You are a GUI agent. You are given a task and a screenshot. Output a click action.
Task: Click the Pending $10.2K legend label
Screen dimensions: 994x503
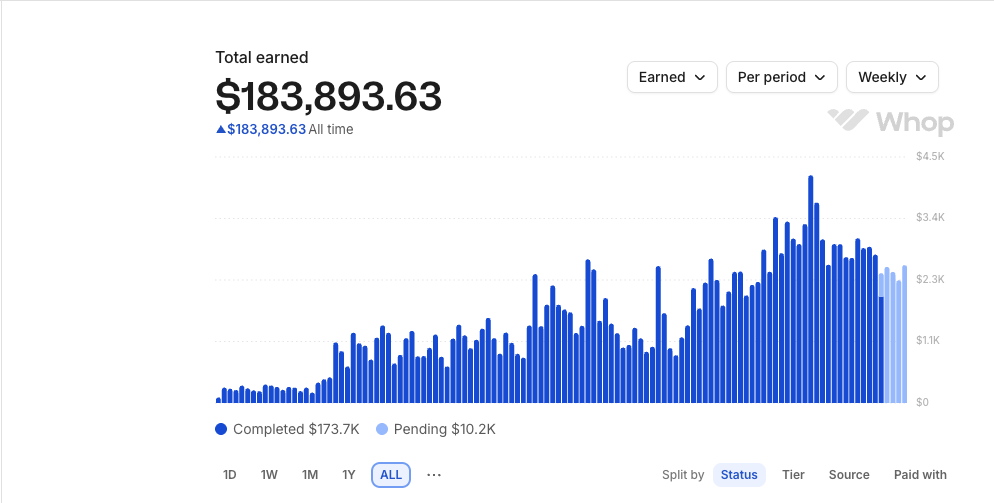point(444,429)
